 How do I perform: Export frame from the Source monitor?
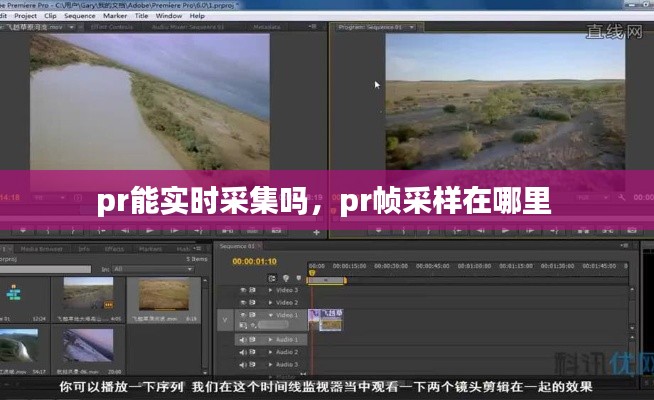click(x=276, y=230)
